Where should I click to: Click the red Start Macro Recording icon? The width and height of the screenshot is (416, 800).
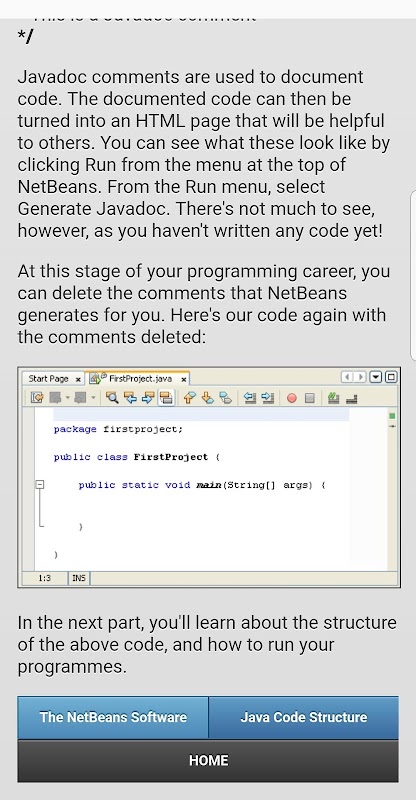coord(291,398)
